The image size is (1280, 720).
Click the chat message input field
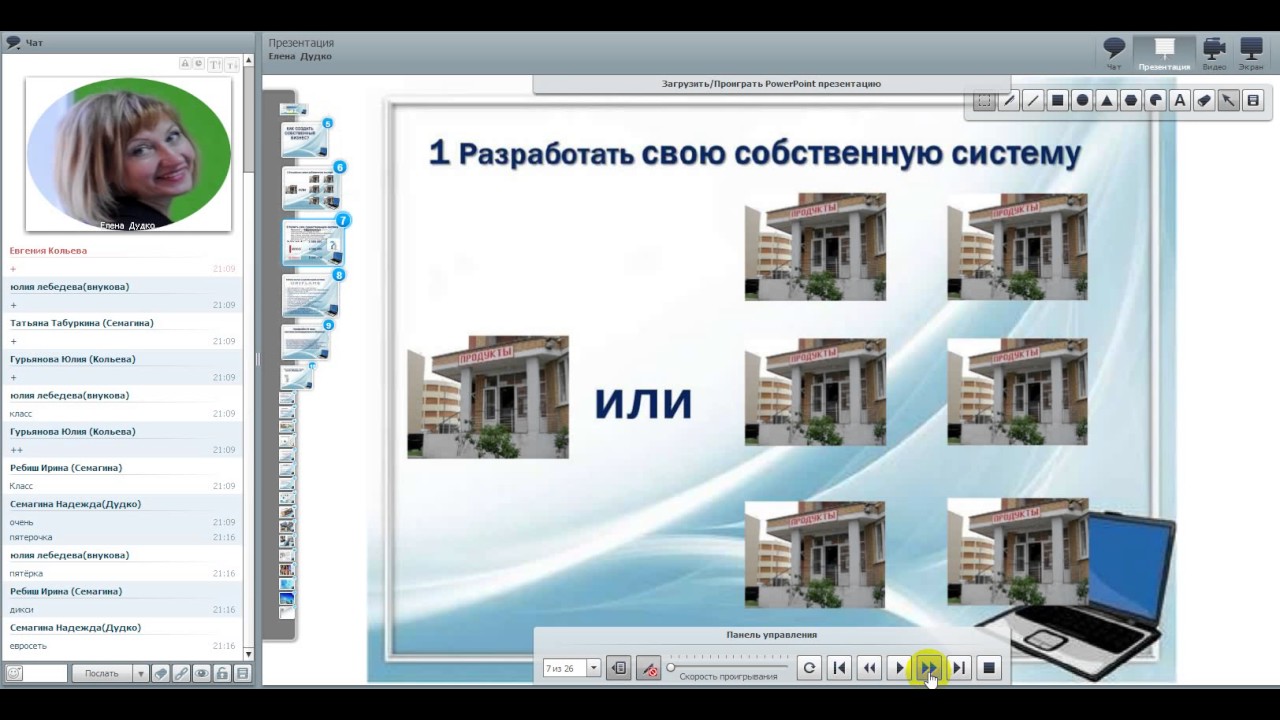pos(45,674)
